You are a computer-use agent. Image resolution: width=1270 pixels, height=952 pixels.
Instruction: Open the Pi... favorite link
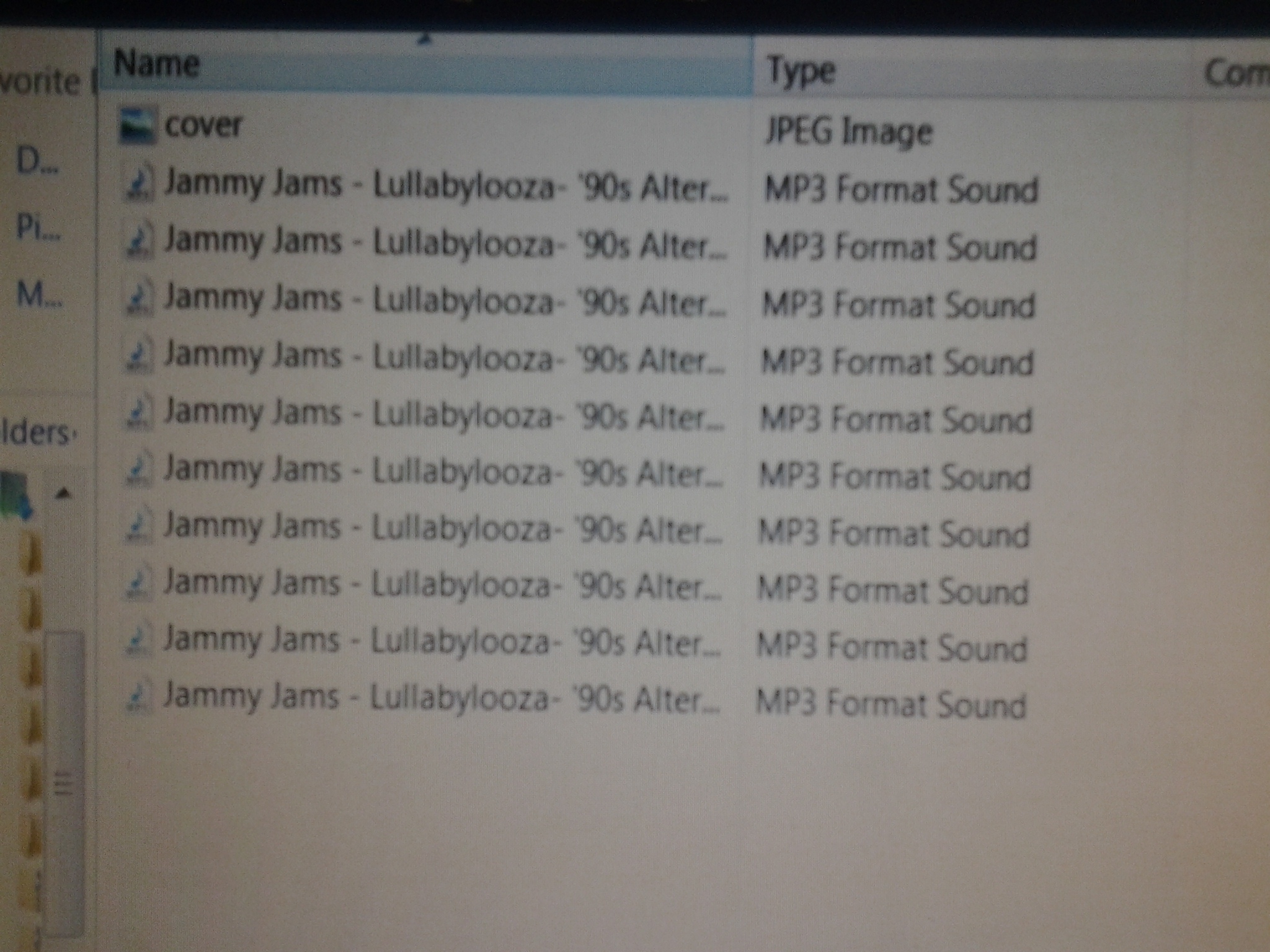(38, 227)
